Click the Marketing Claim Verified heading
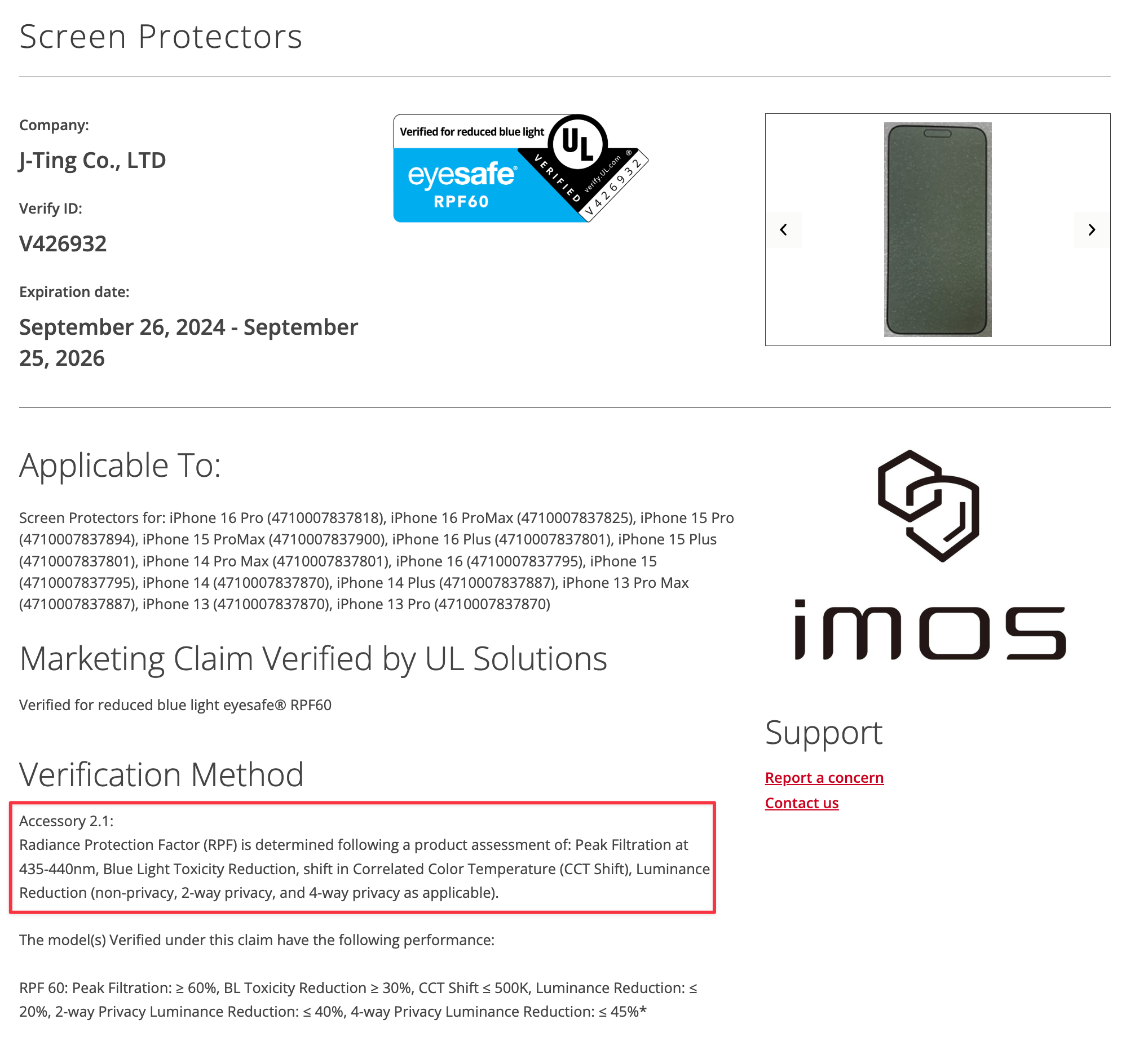The height and width of the screenshot is (1037, 1148). point(313,658)
